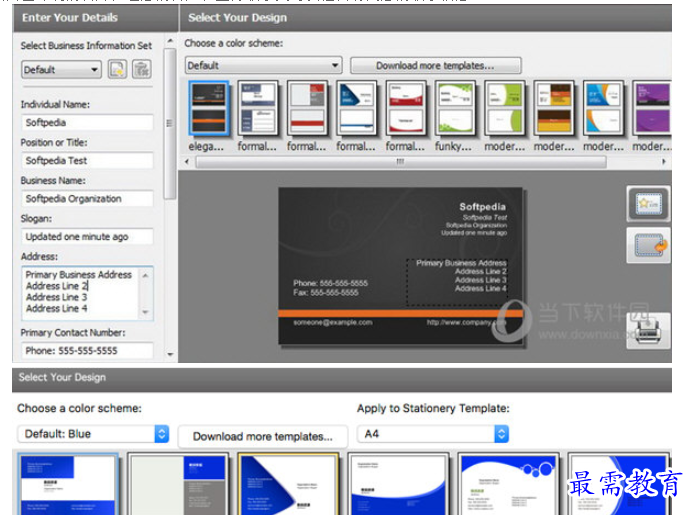Screen dimensions: 691x515
Task: Click the template strip right scroll arrow
Action: [x=664, y=162]
